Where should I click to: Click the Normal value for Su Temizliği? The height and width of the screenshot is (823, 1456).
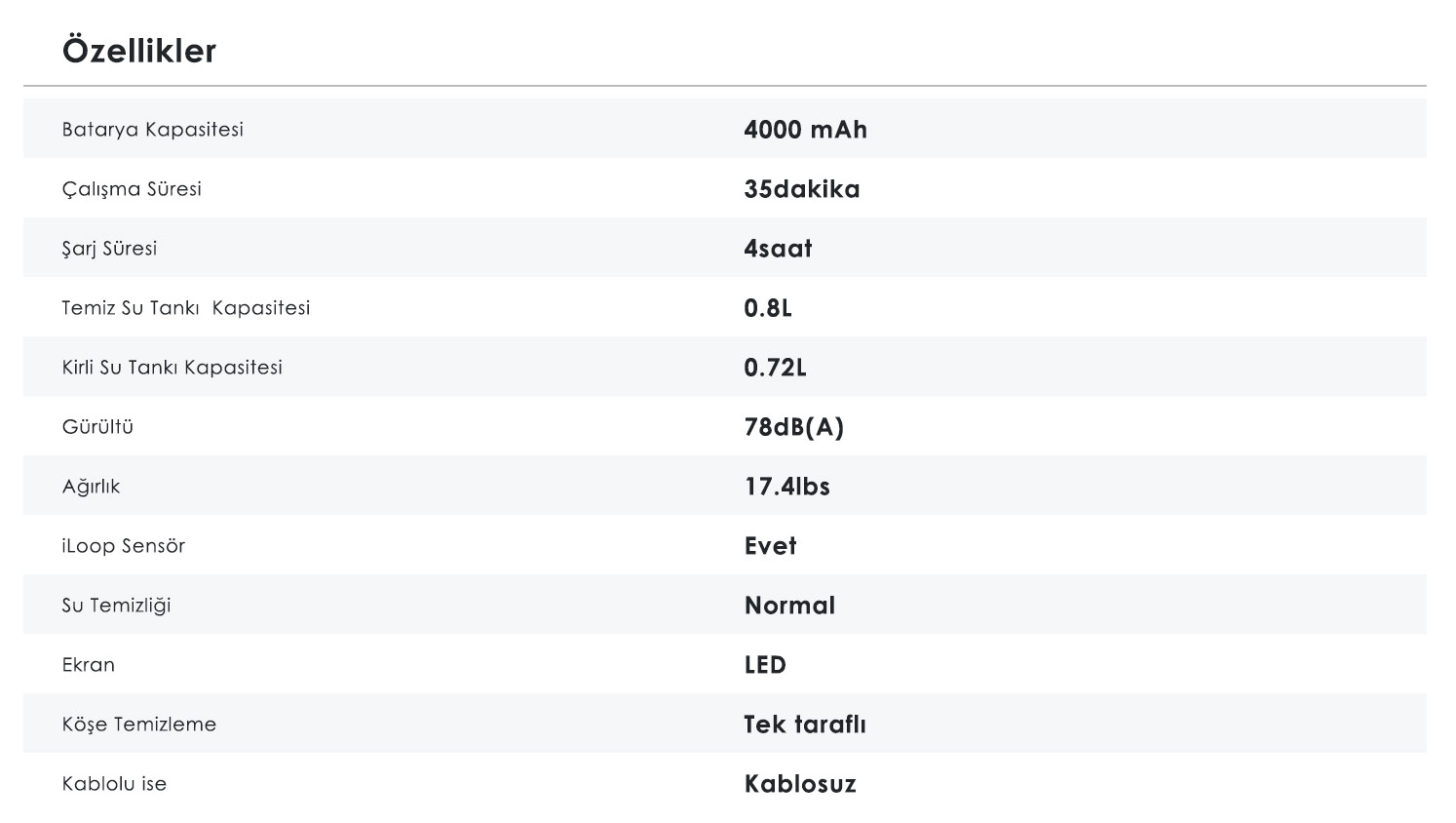click(x=789, y=606)
